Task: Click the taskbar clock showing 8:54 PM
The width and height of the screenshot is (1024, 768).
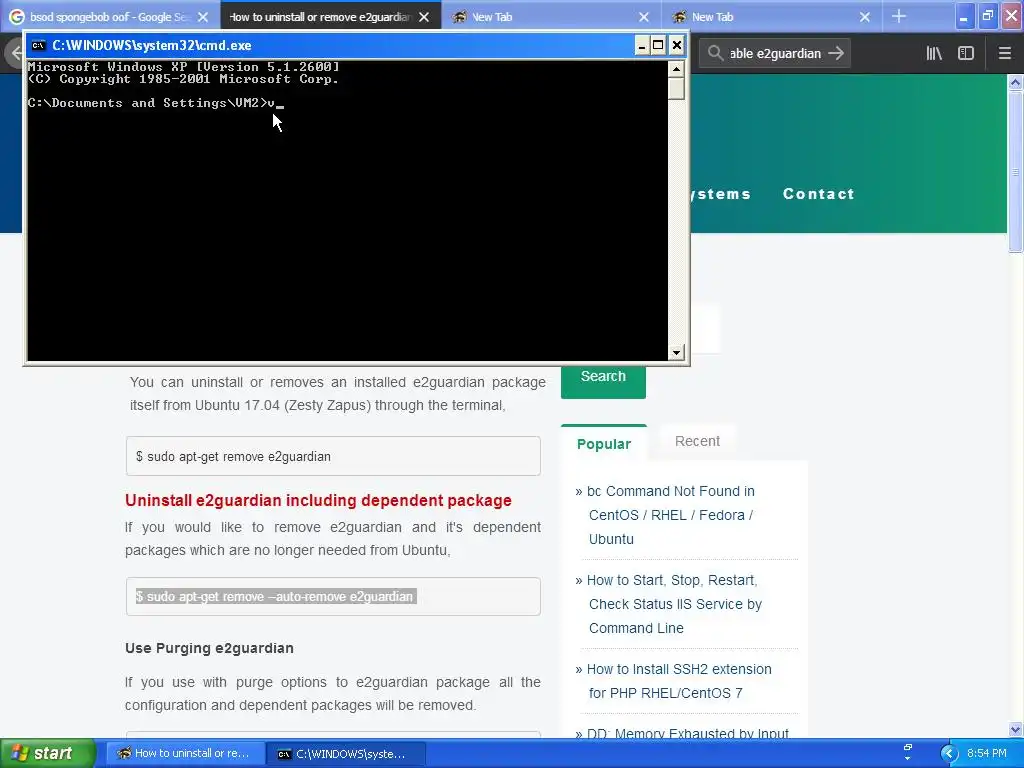Action: pyautogui.click(x=987, y=754)
